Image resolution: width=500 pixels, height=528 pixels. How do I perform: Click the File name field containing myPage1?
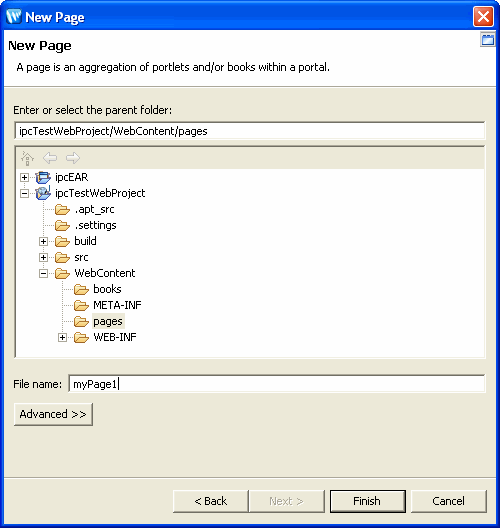276,384
